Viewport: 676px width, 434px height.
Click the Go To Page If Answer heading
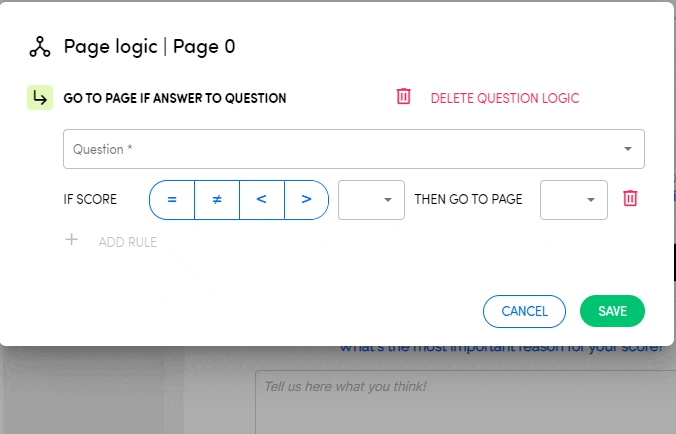click(x=175, y=98)
